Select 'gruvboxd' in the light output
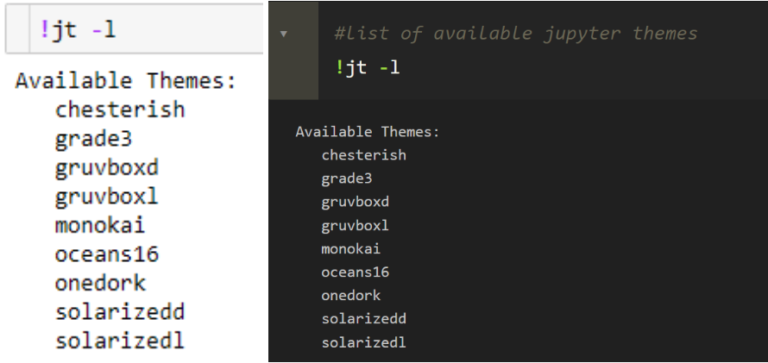 pos(107,168)
